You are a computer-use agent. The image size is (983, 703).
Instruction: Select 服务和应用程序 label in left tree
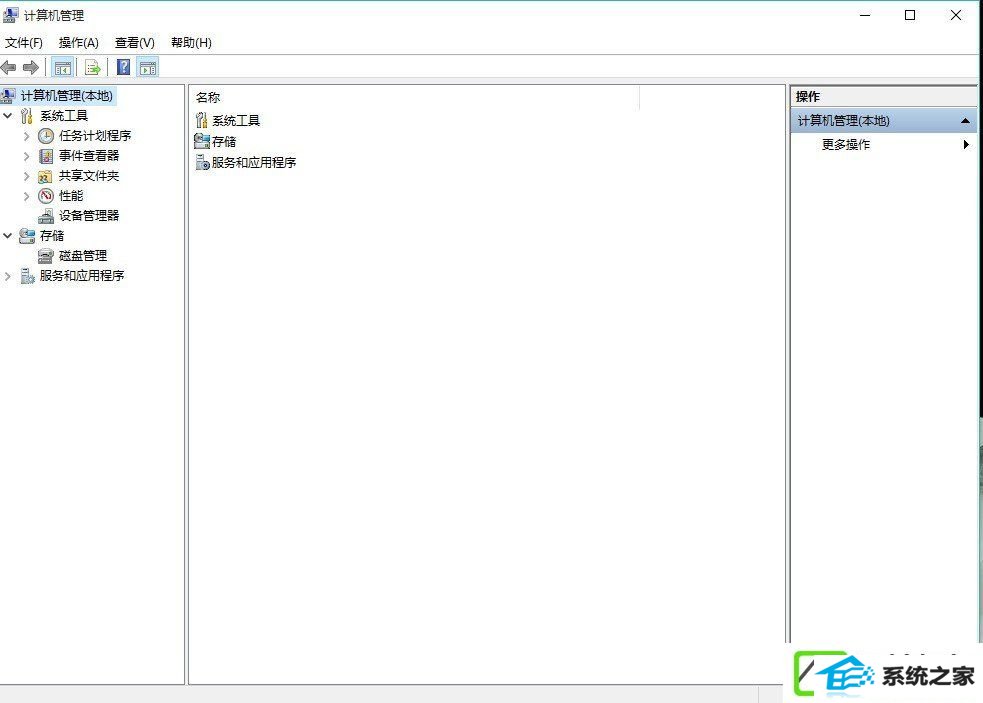pos(81,276)
